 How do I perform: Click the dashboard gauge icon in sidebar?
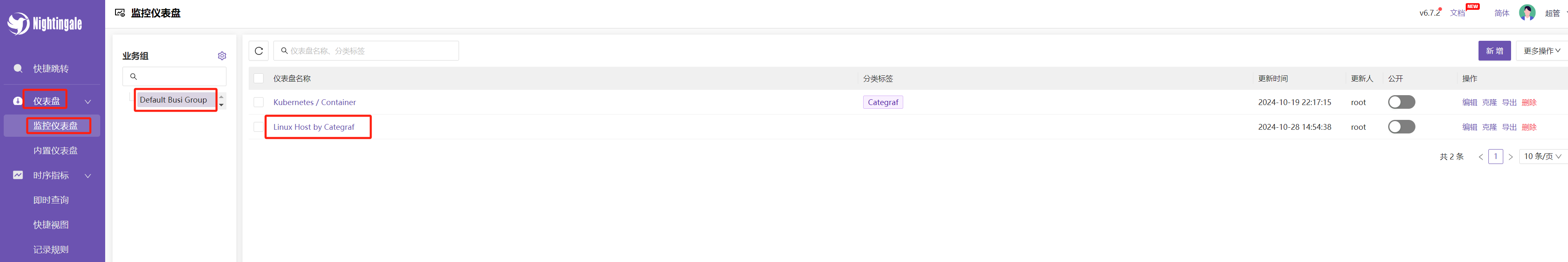pos(18,101)
